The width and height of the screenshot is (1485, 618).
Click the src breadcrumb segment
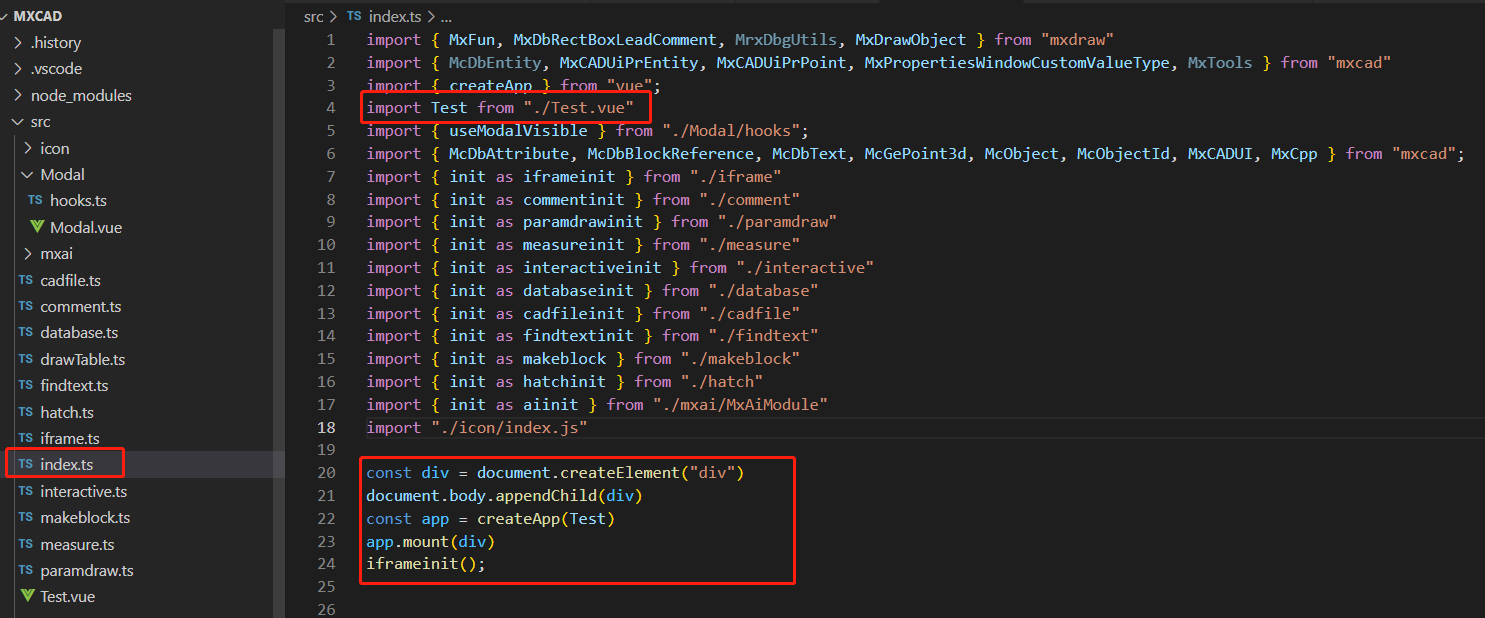[x=315, y=16]
